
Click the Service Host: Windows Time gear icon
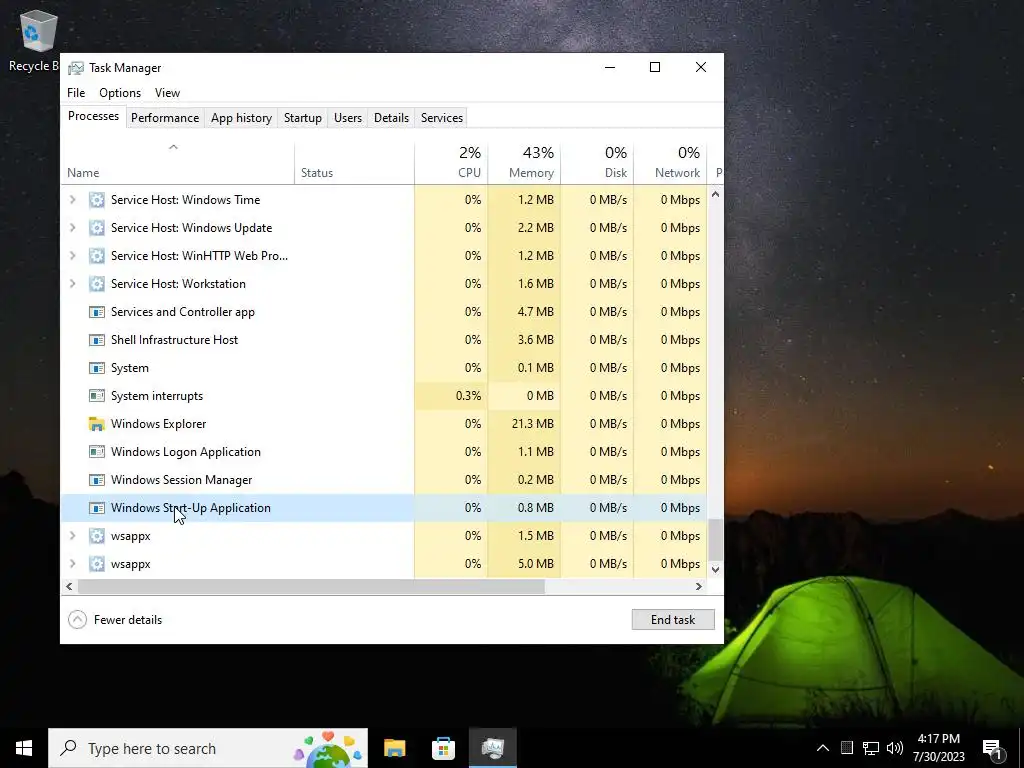coord(97,200)
